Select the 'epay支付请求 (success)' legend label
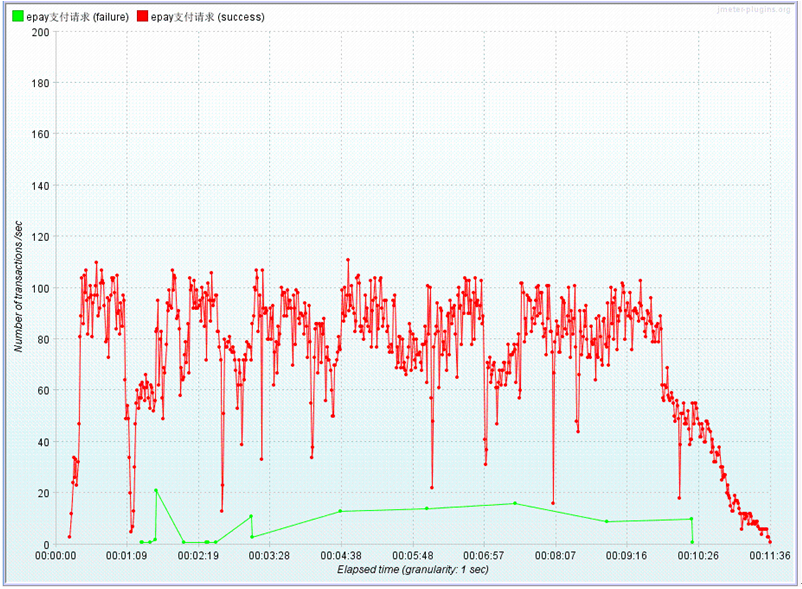 pyautogui.click(x=208, y=17)
